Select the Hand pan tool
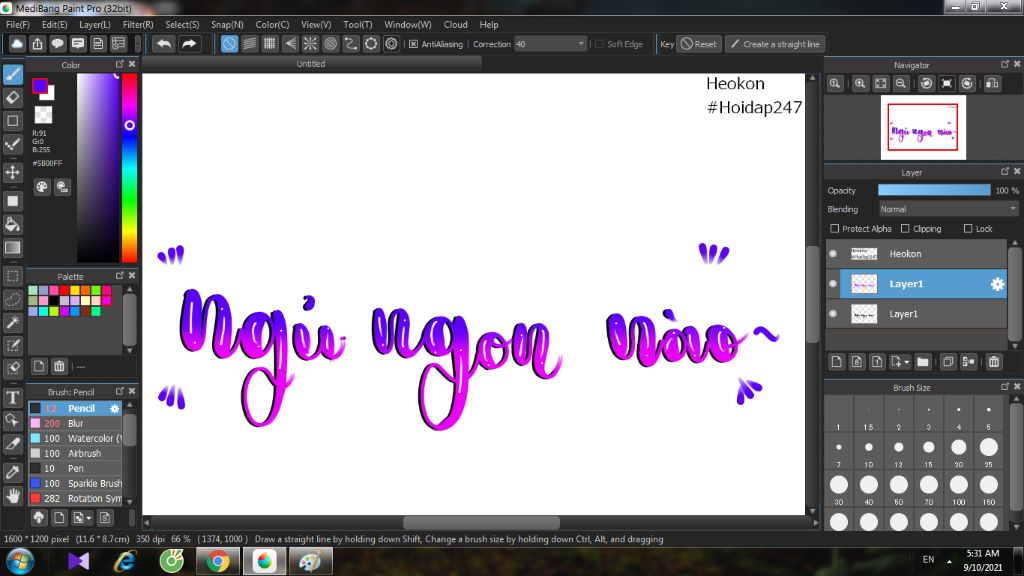1024x576 pixels. [x=12, y=496]
